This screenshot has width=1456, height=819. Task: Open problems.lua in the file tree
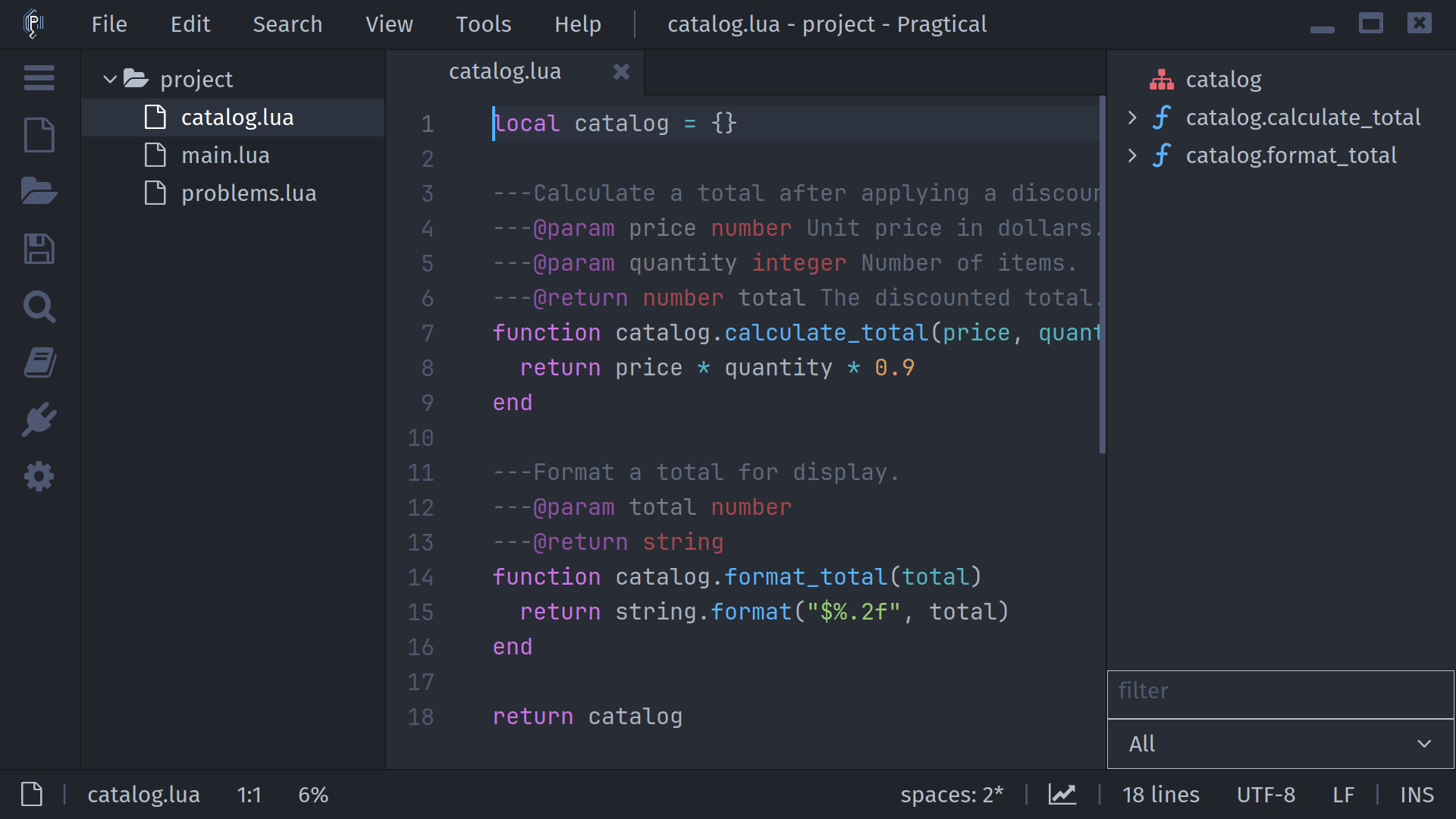click(x=233, y=193)
